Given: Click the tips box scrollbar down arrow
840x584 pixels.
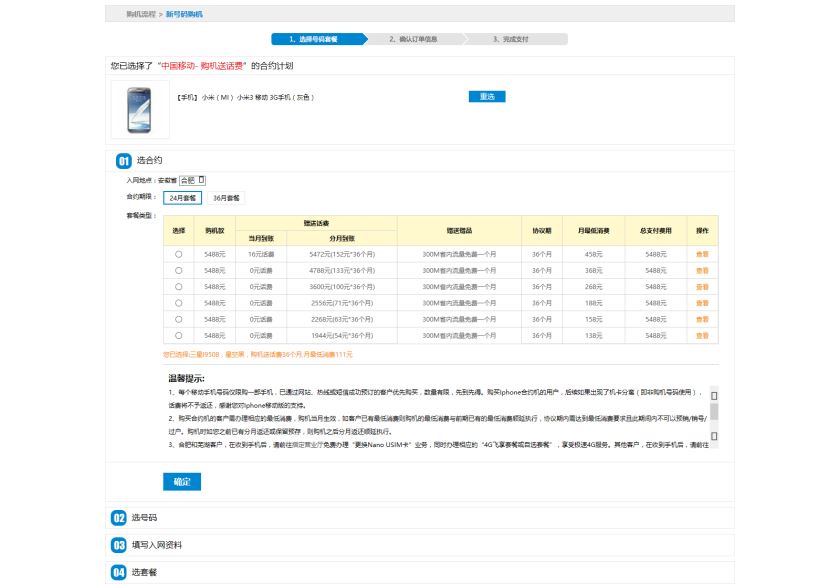Looking at the screenshot, I should 714,436.
